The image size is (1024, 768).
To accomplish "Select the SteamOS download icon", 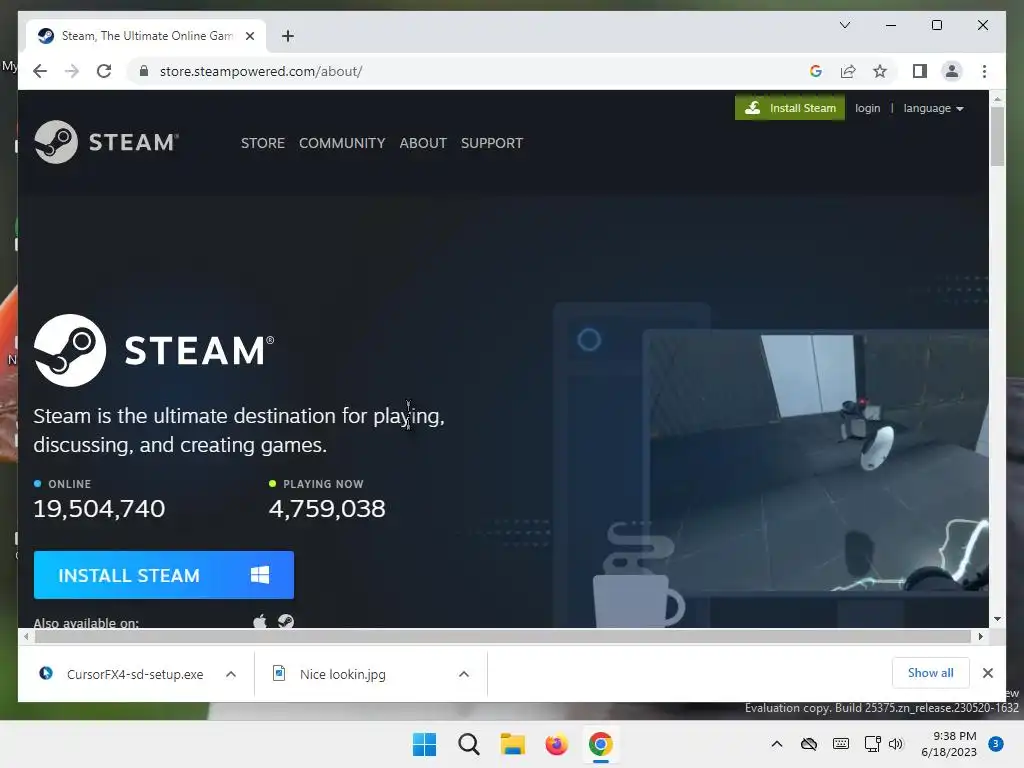I will [x=285, y=621].
